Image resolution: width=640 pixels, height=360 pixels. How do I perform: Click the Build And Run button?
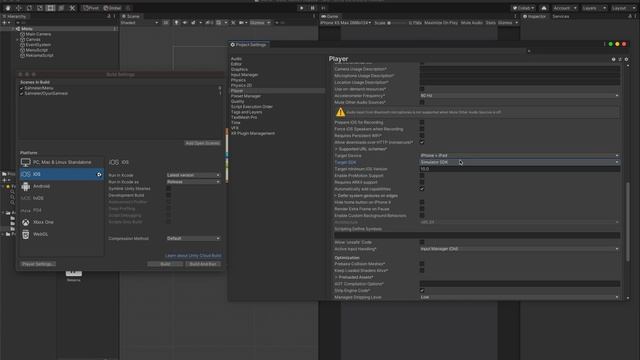(x=203, y=264)
